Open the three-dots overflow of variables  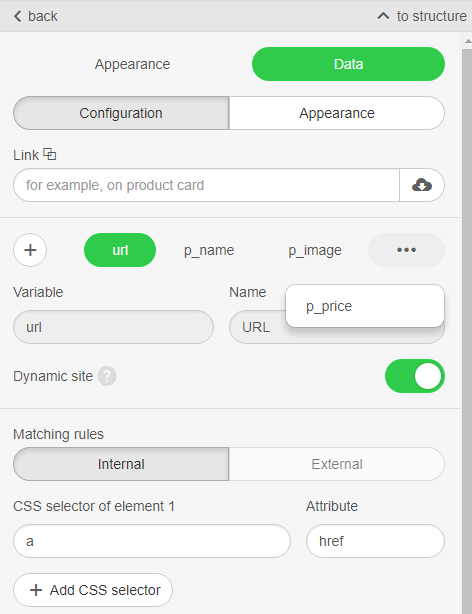[x=406, y=250]
